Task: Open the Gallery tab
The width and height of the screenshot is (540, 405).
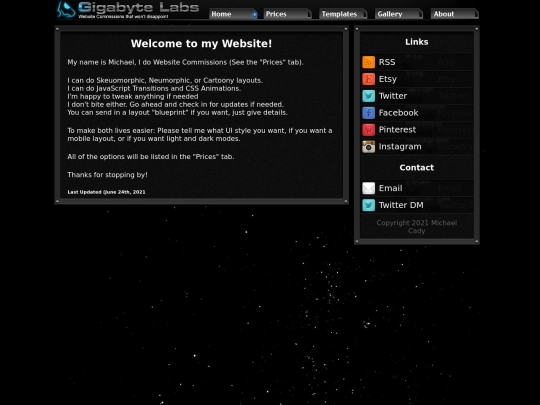Action: tap(399, 14)
